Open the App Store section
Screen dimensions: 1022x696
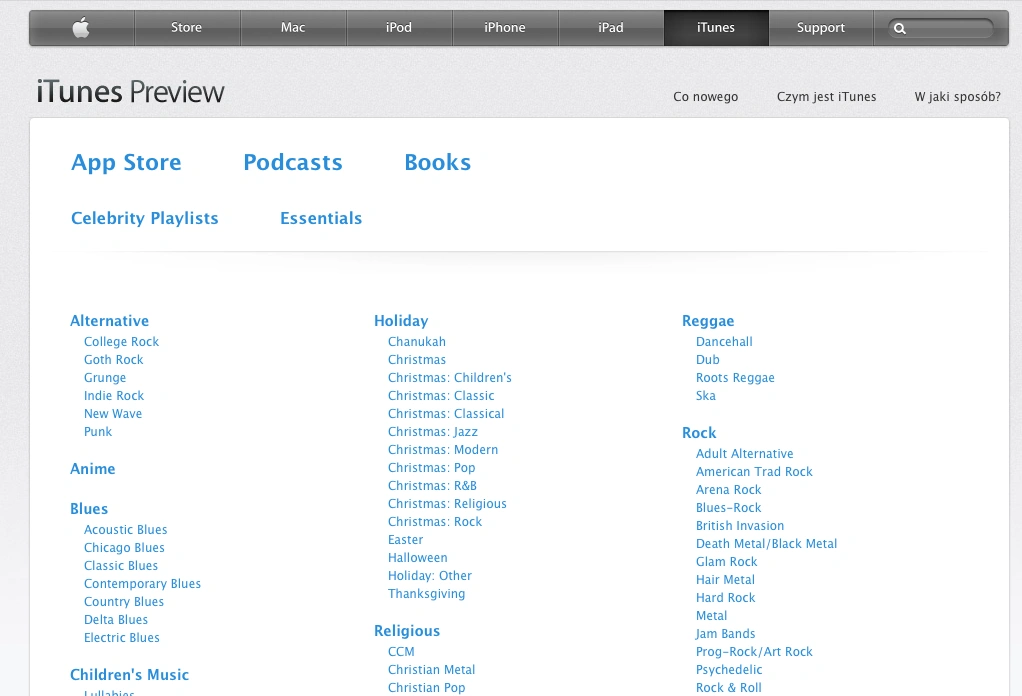point(126,162)
